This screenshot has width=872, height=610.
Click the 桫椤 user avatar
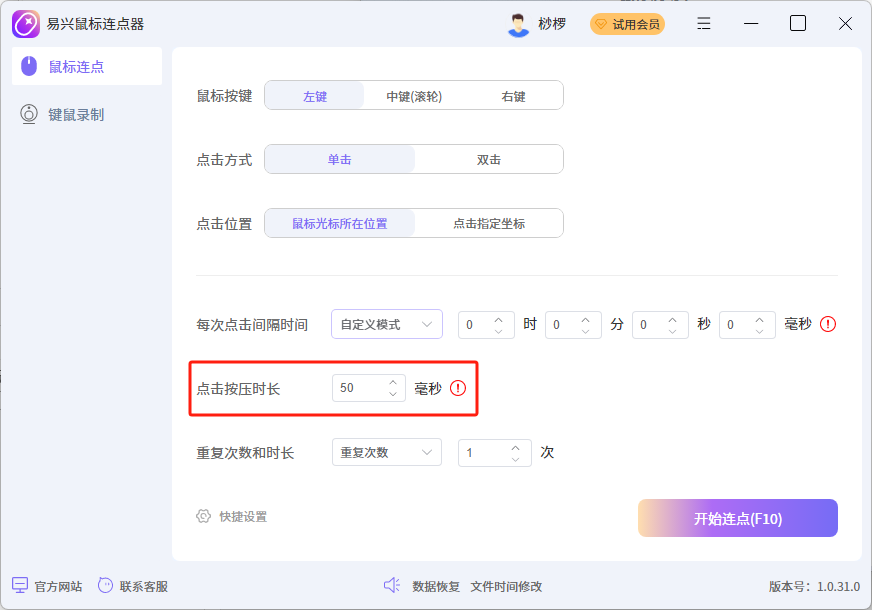[x=520, y=23]
